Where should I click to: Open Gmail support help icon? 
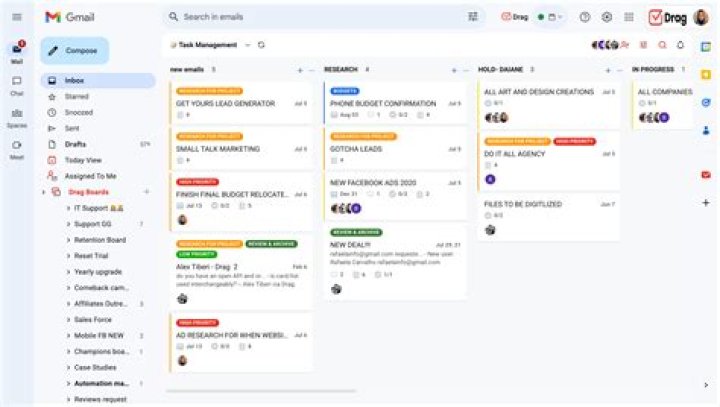(x=585, y=17)
